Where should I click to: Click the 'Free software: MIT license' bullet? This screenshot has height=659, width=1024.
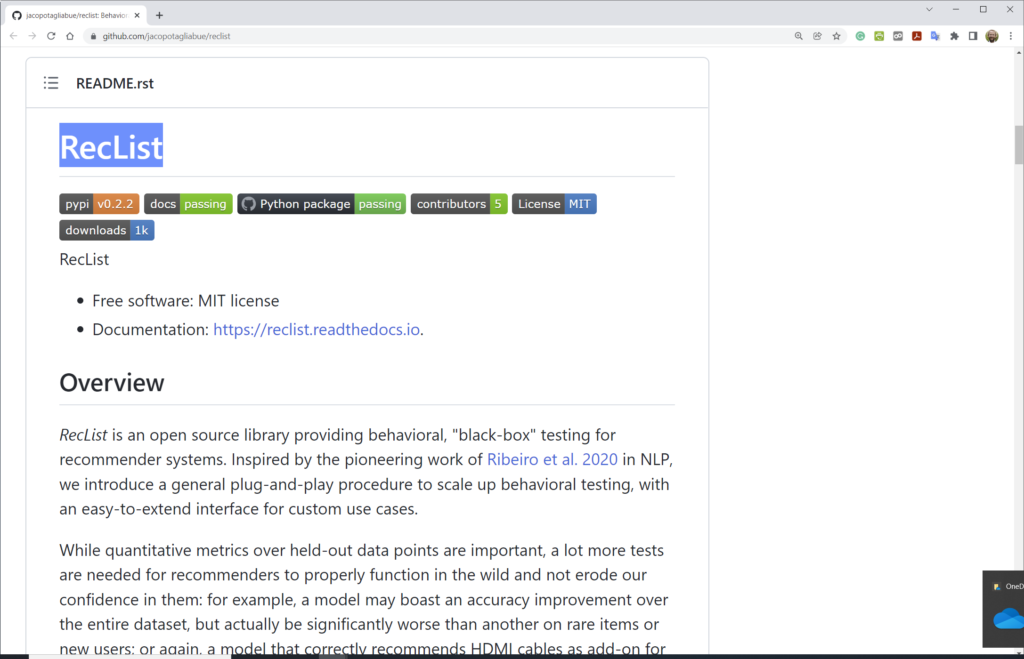click(185, 300)
